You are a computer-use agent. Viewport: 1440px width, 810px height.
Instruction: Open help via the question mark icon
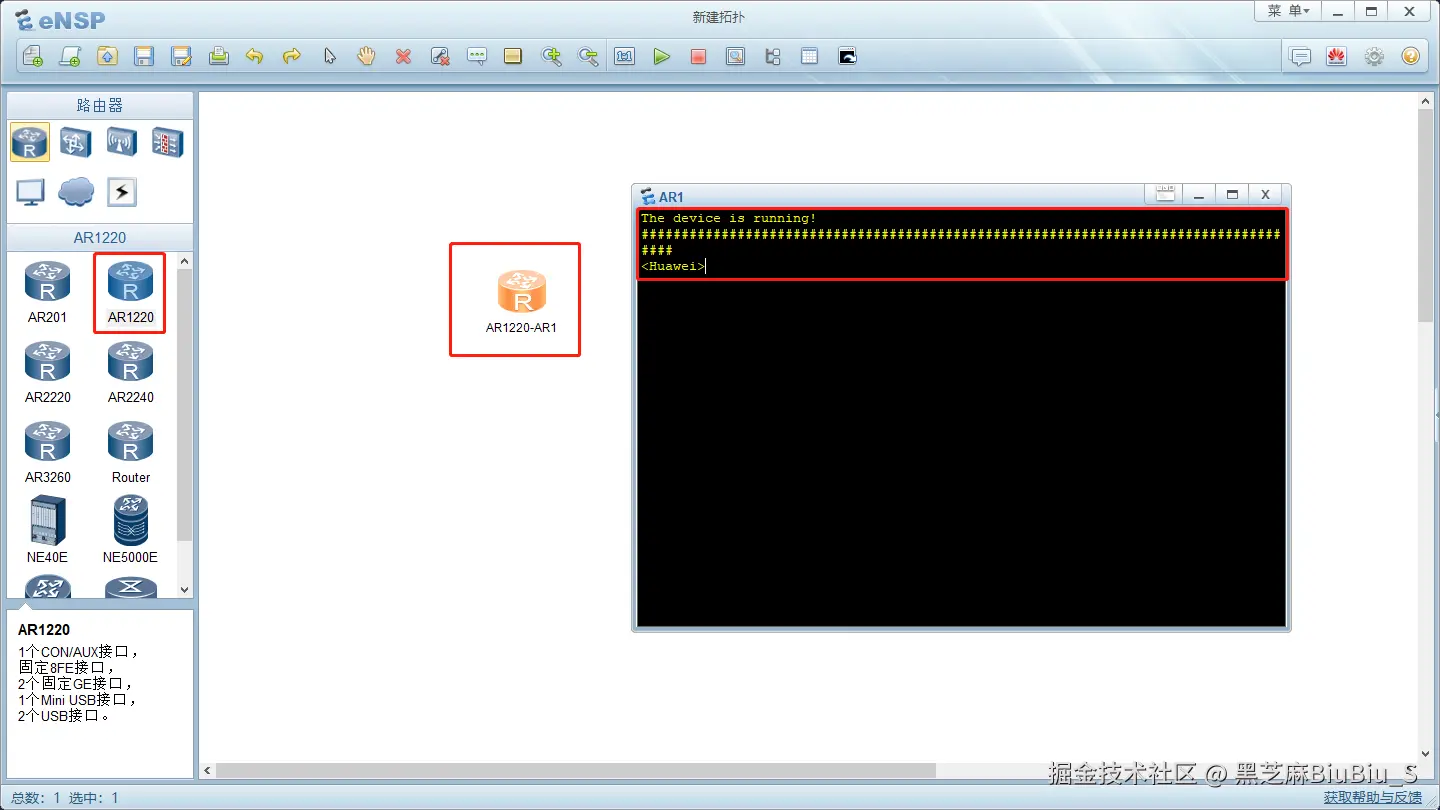click(1411, 57)
